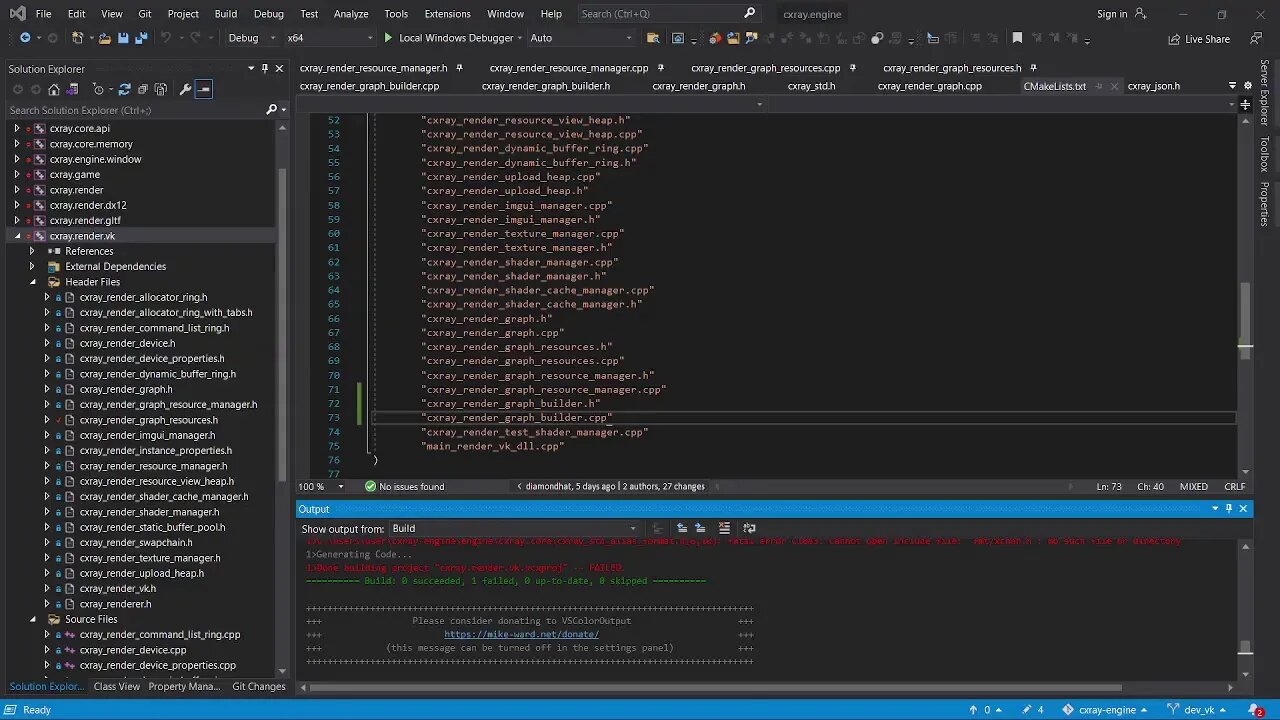Screen dimensions: 1280x720
Task: Toggle the Preview Selected Items button
Action: point(204,89)
